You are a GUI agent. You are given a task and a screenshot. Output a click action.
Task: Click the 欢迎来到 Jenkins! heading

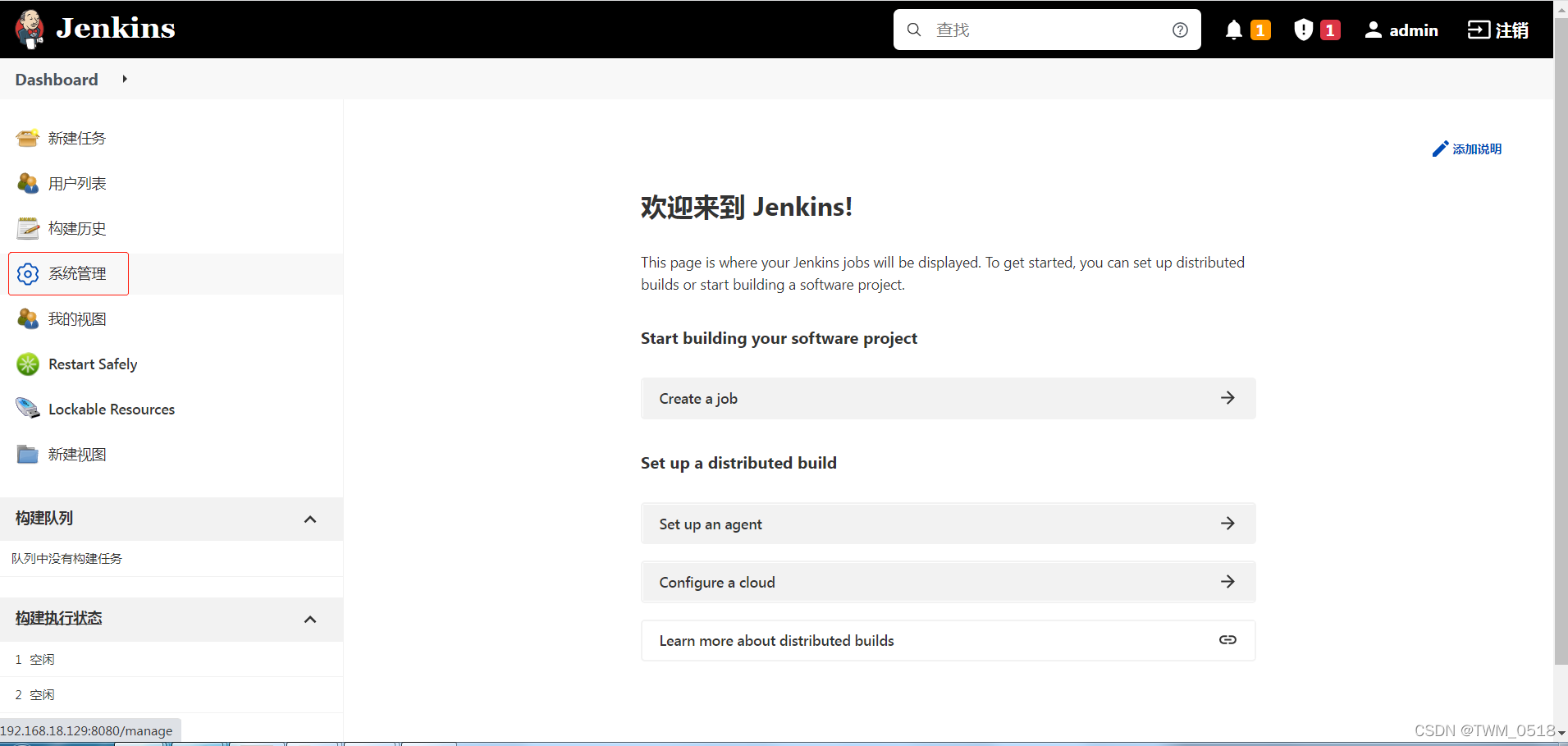747,207
